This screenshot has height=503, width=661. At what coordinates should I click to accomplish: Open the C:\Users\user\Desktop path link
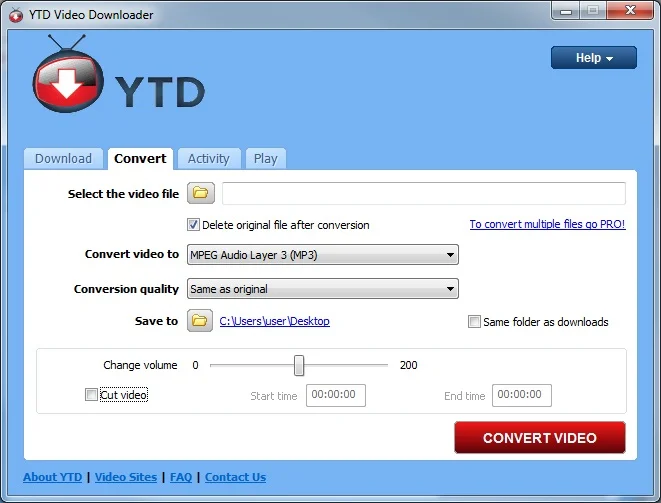coord(274,321)
